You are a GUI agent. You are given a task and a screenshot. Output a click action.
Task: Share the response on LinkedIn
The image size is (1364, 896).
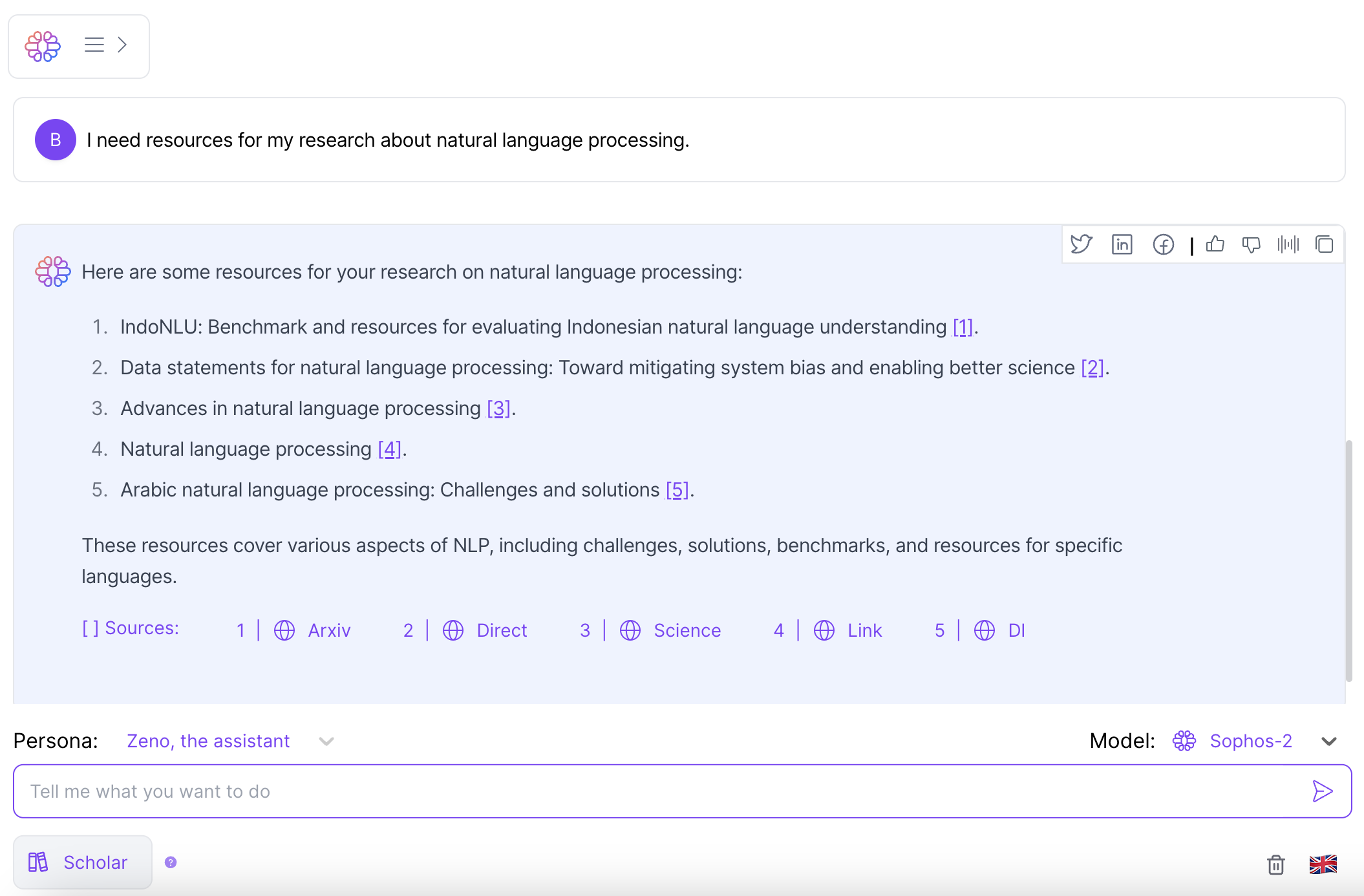click(1122, 244)
